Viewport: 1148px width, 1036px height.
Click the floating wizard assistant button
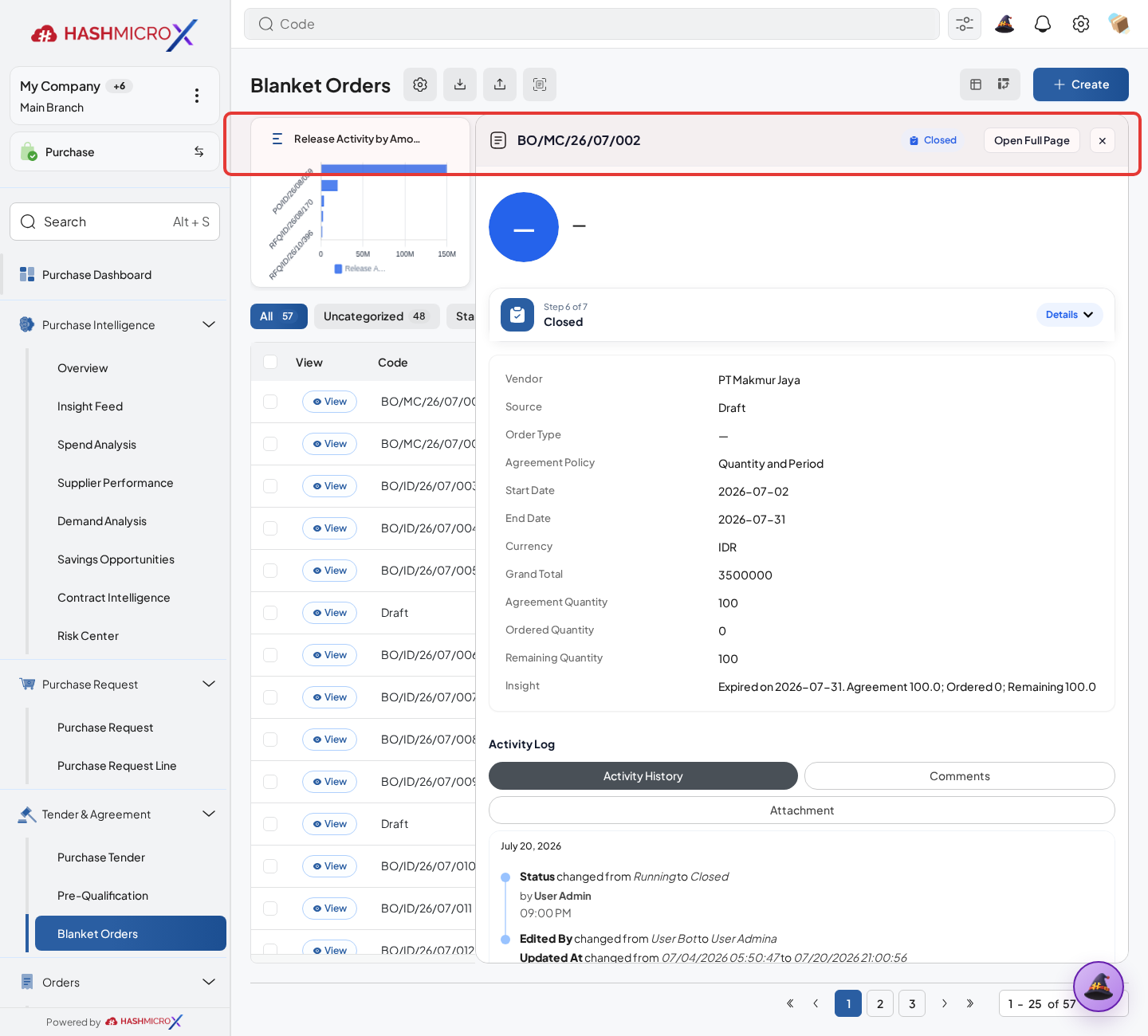tap(1099, 987)
